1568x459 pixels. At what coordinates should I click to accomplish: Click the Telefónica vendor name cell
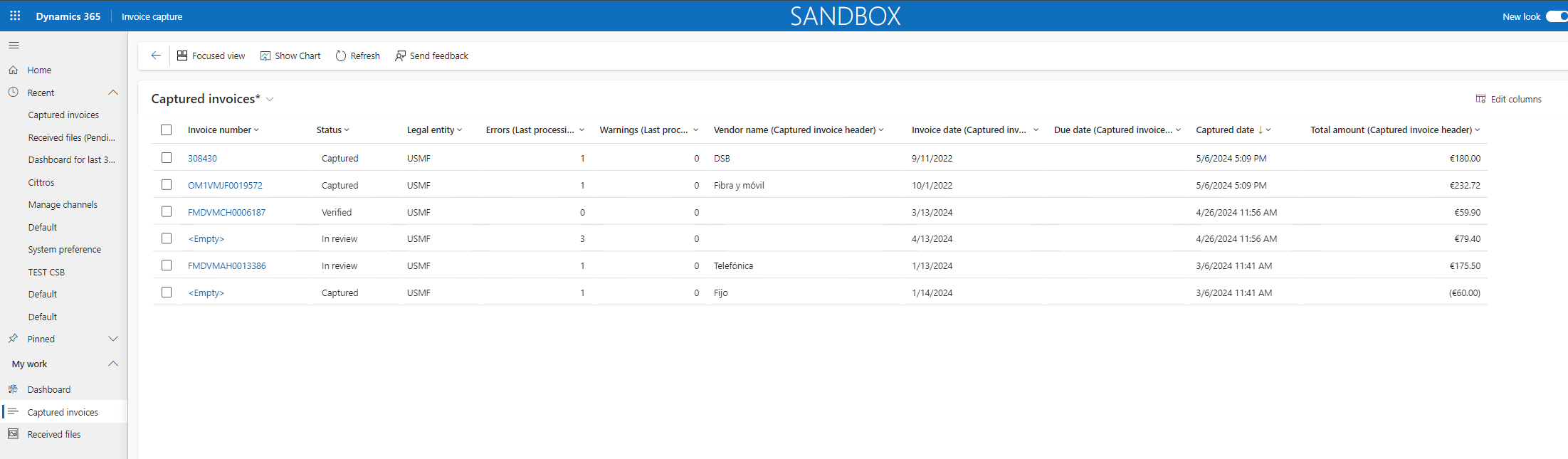click(x=733, y=265)
